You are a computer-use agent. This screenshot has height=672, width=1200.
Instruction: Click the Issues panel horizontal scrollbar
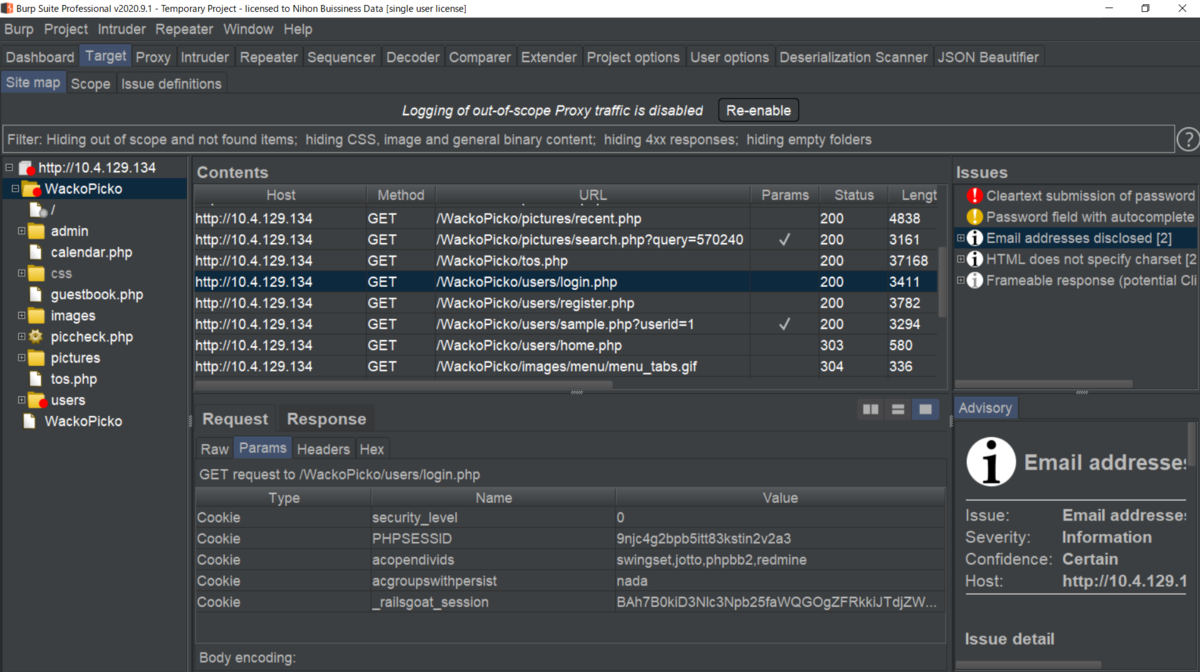pos(1044,384)
